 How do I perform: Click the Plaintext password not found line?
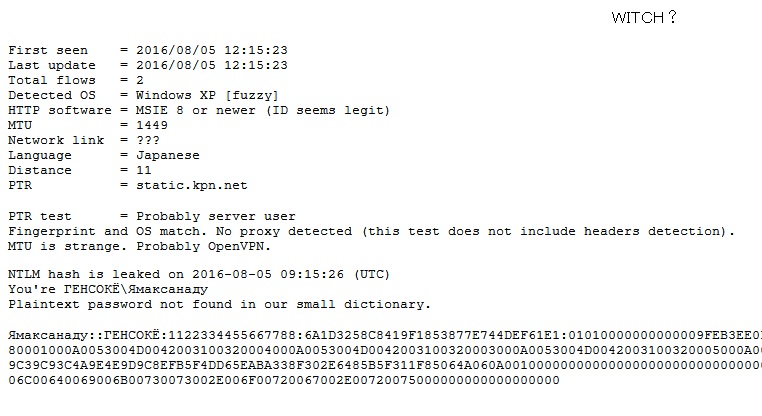pyautogui.click(x=219, y=304)
